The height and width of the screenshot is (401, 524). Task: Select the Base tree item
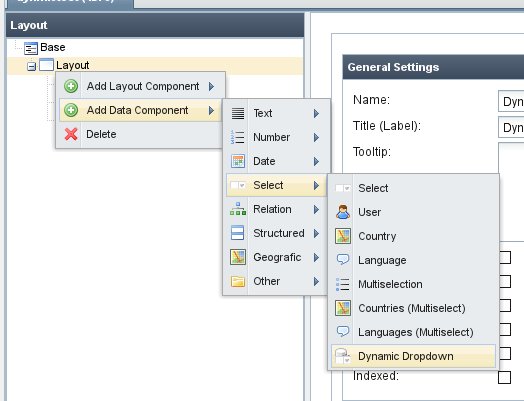(52, 47)
